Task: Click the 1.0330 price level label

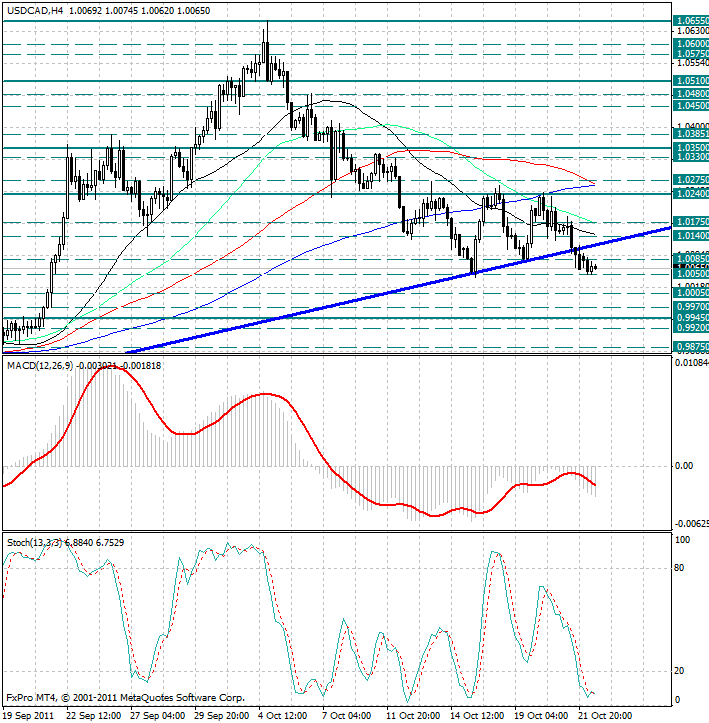Action: click(x=691, y=157)
